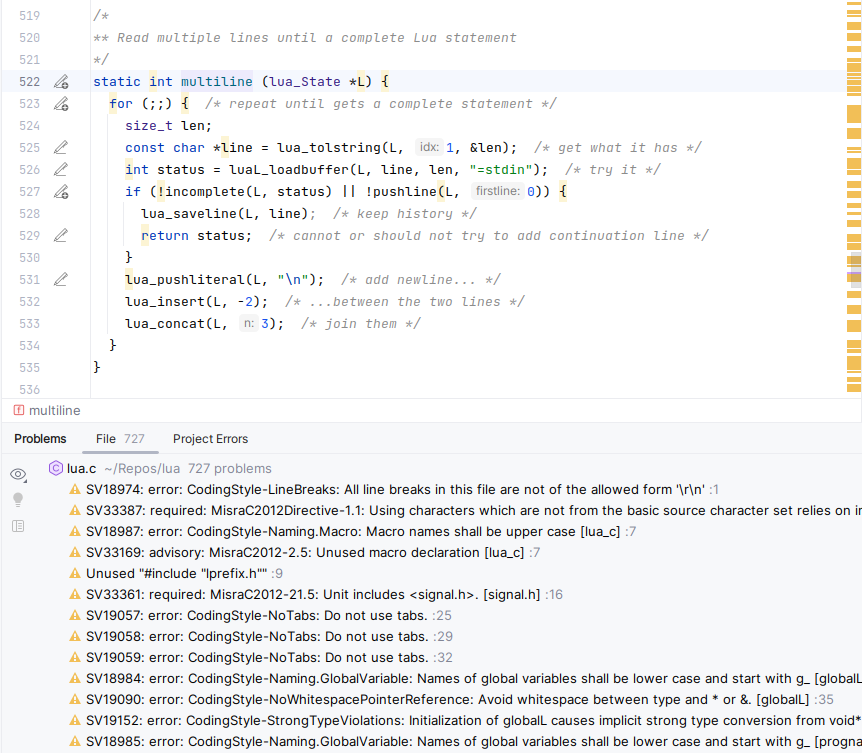Select SV18974 LineBreaks error entry

click(x=394, y=490)
